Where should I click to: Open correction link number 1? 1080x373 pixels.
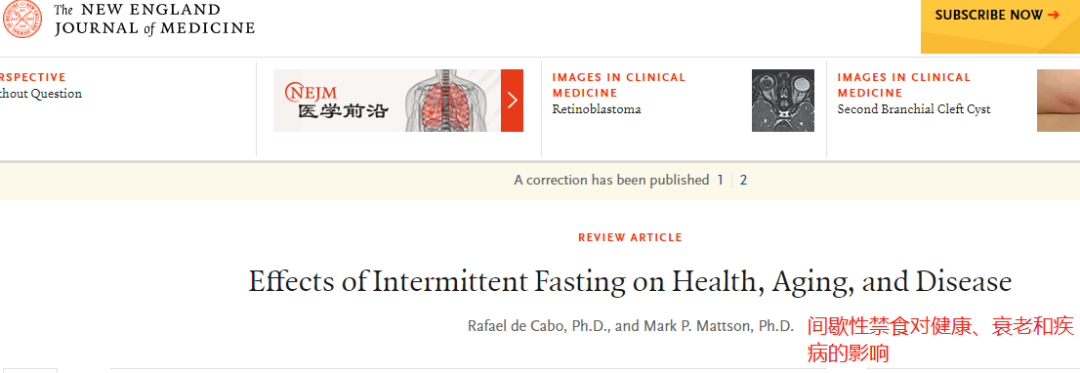720,180
